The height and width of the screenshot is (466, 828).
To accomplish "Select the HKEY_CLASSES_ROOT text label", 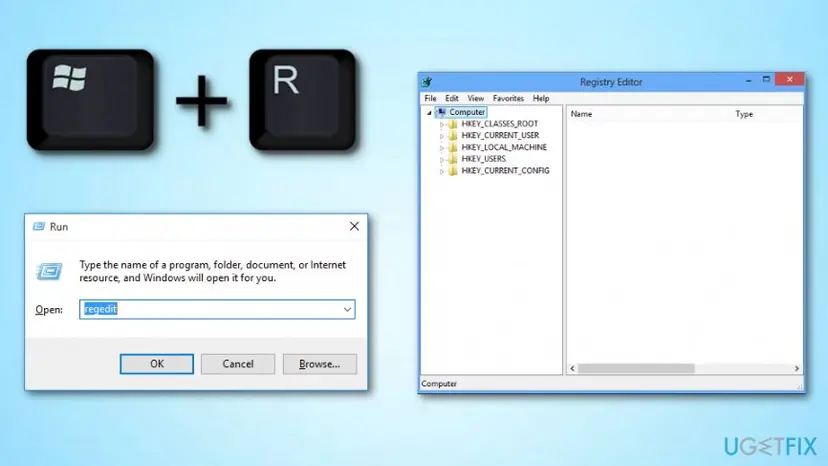I will click(x=500, y=124).
